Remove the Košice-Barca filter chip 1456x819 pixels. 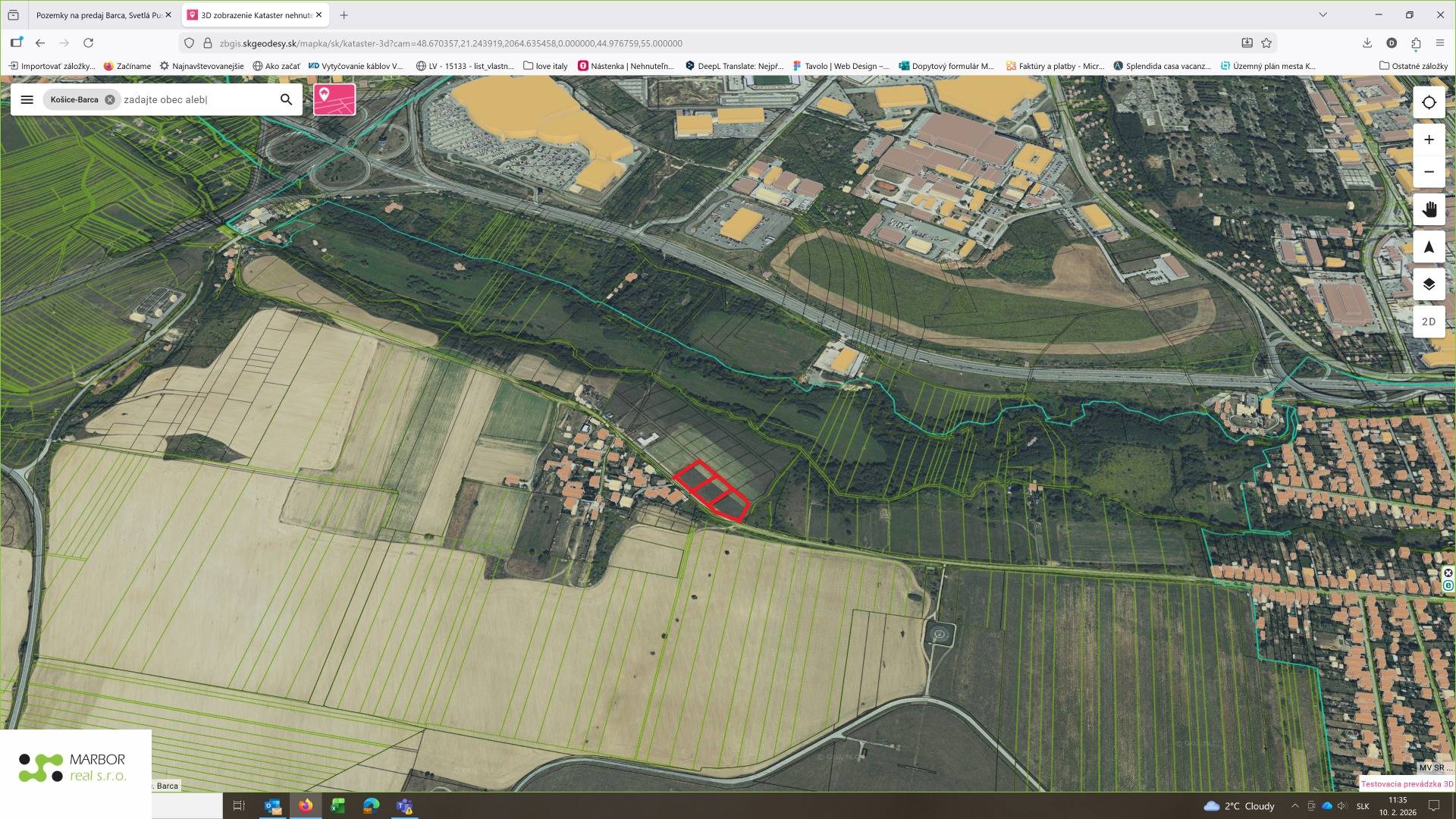tap(110, 99)
